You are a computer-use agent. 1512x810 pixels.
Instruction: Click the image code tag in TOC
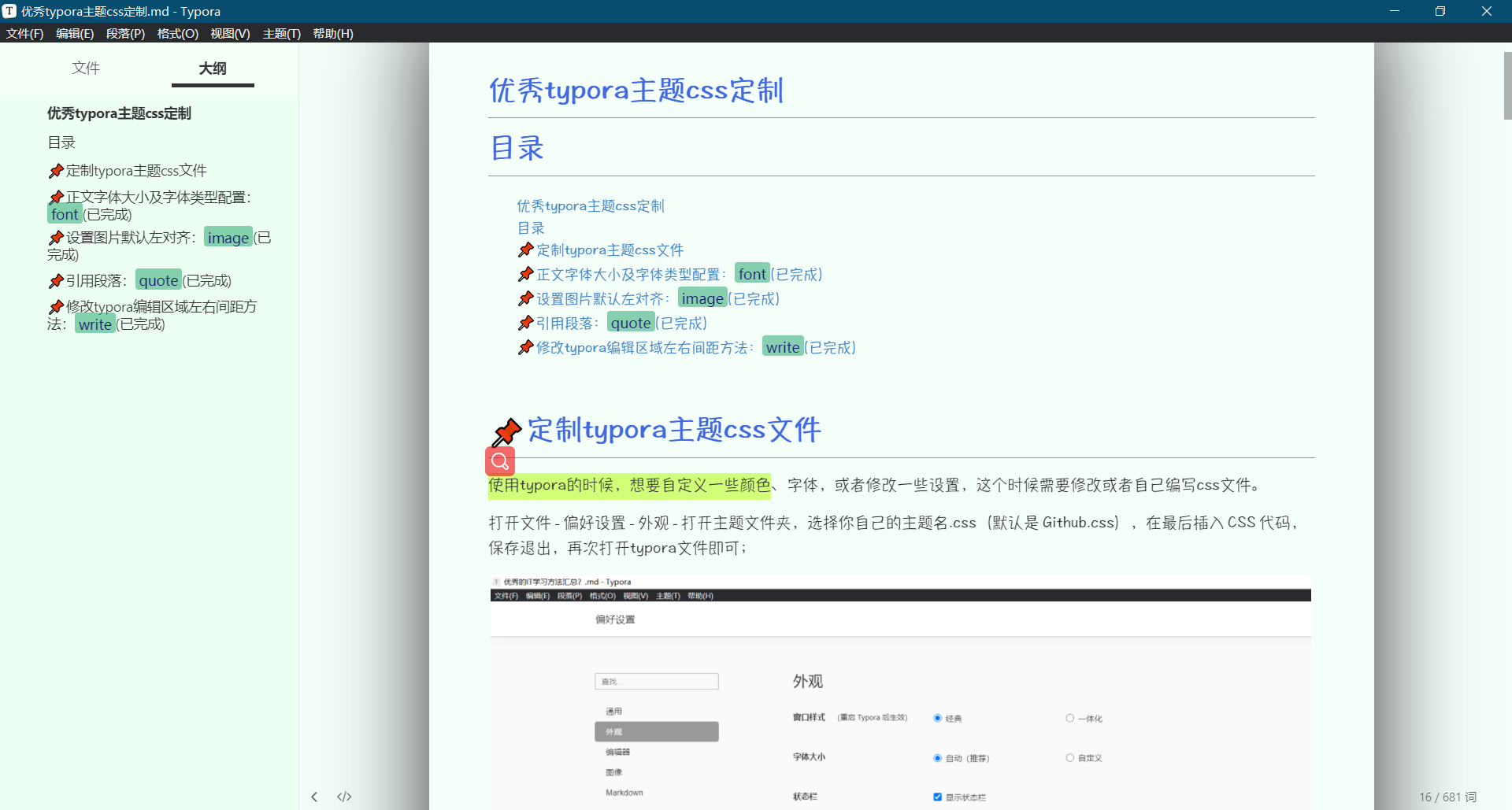(x=702, y=298)
